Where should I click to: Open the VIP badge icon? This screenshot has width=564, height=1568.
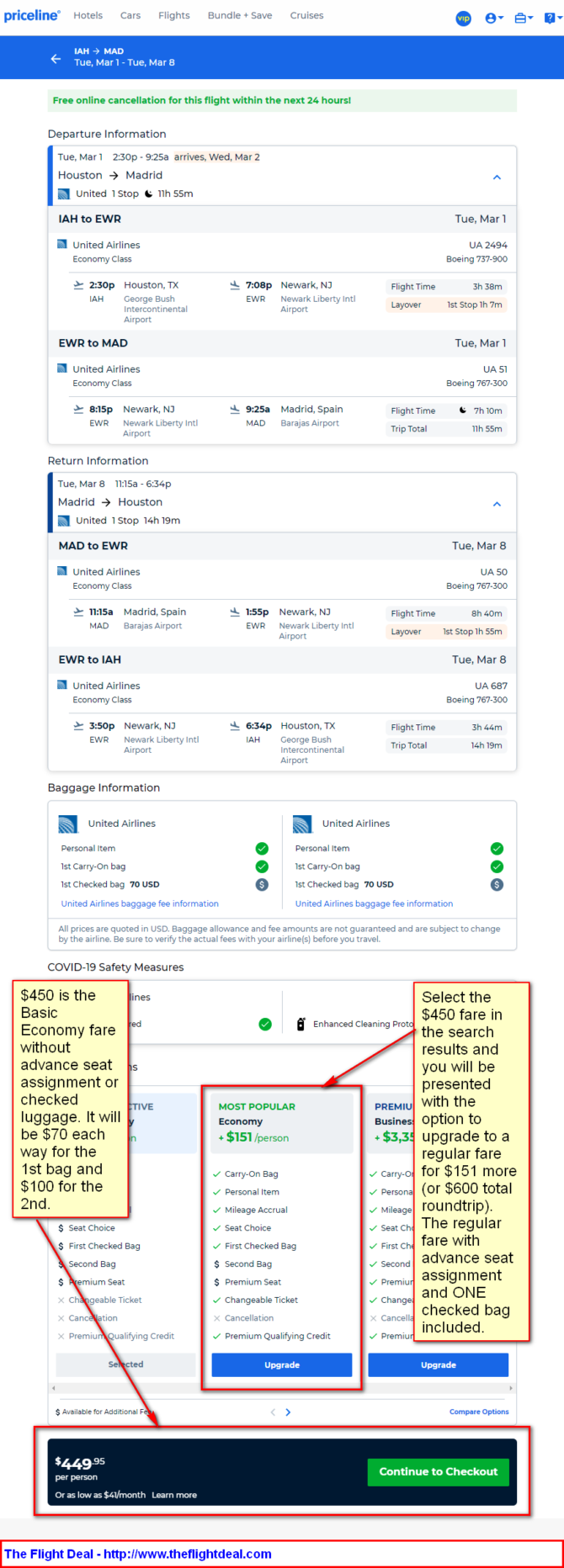click(463, 18)
